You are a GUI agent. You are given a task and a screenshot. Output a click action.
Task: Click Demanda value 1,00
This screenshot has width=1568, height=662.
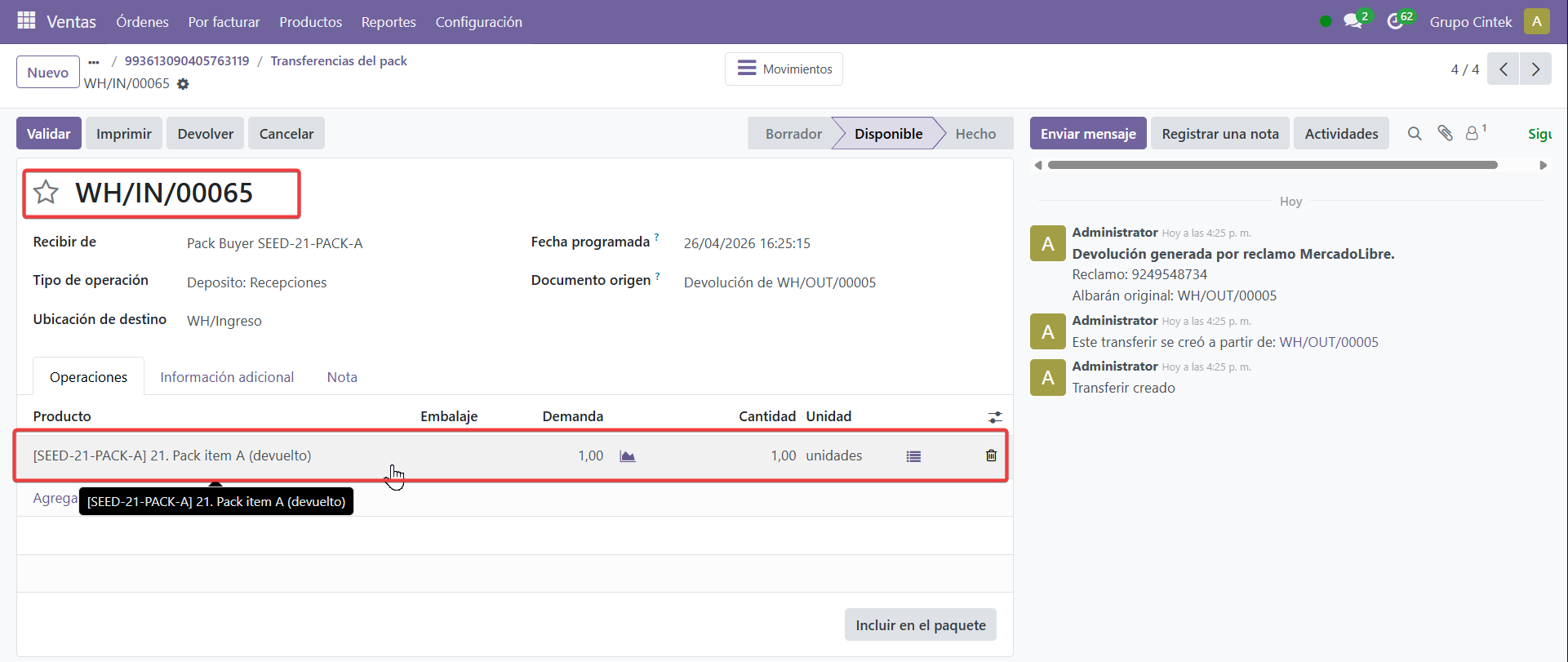590,455
